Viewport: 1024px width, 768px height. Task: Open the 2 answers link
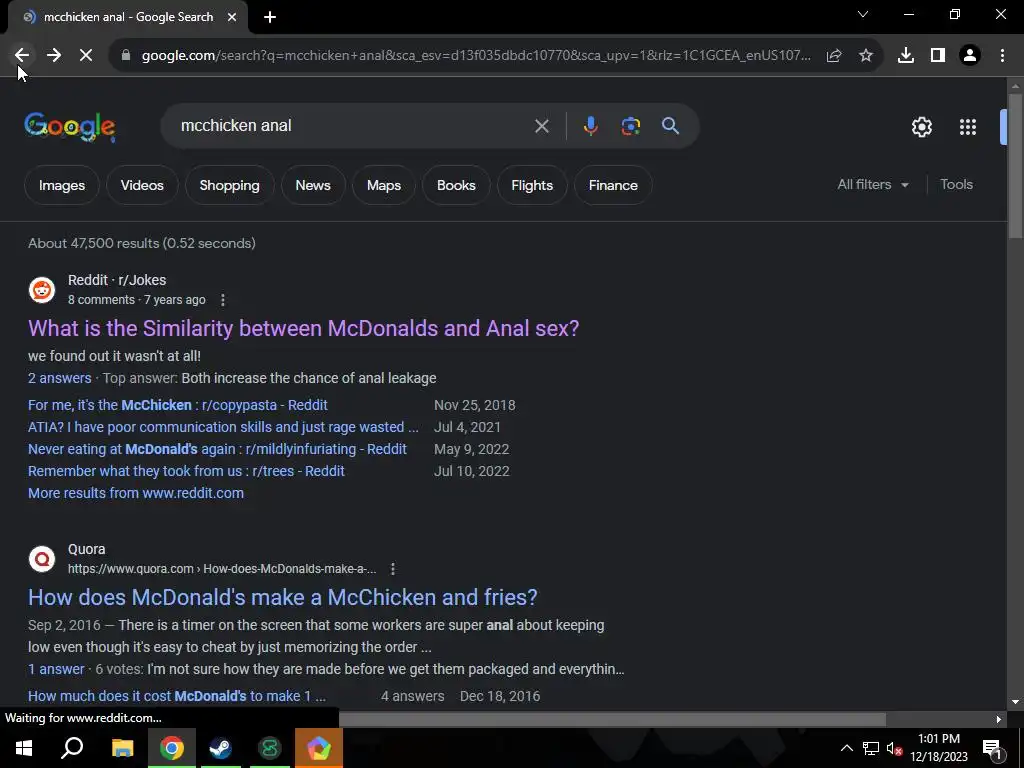pyautogui.click(x=59, y=378)
